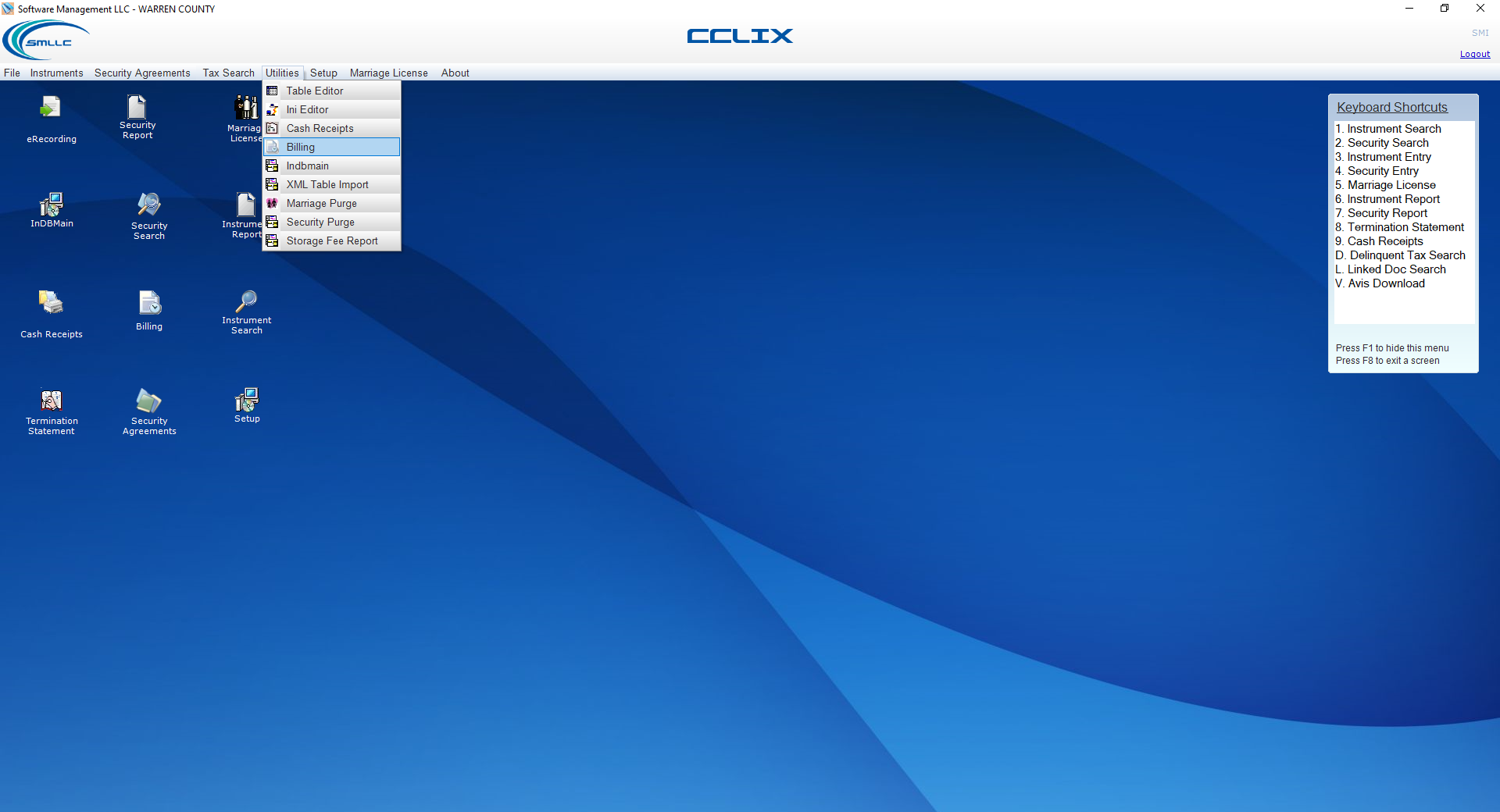The image size is (1500, 812).
Task: Close the open Utilities menu via its title
Action: (282, 73)
